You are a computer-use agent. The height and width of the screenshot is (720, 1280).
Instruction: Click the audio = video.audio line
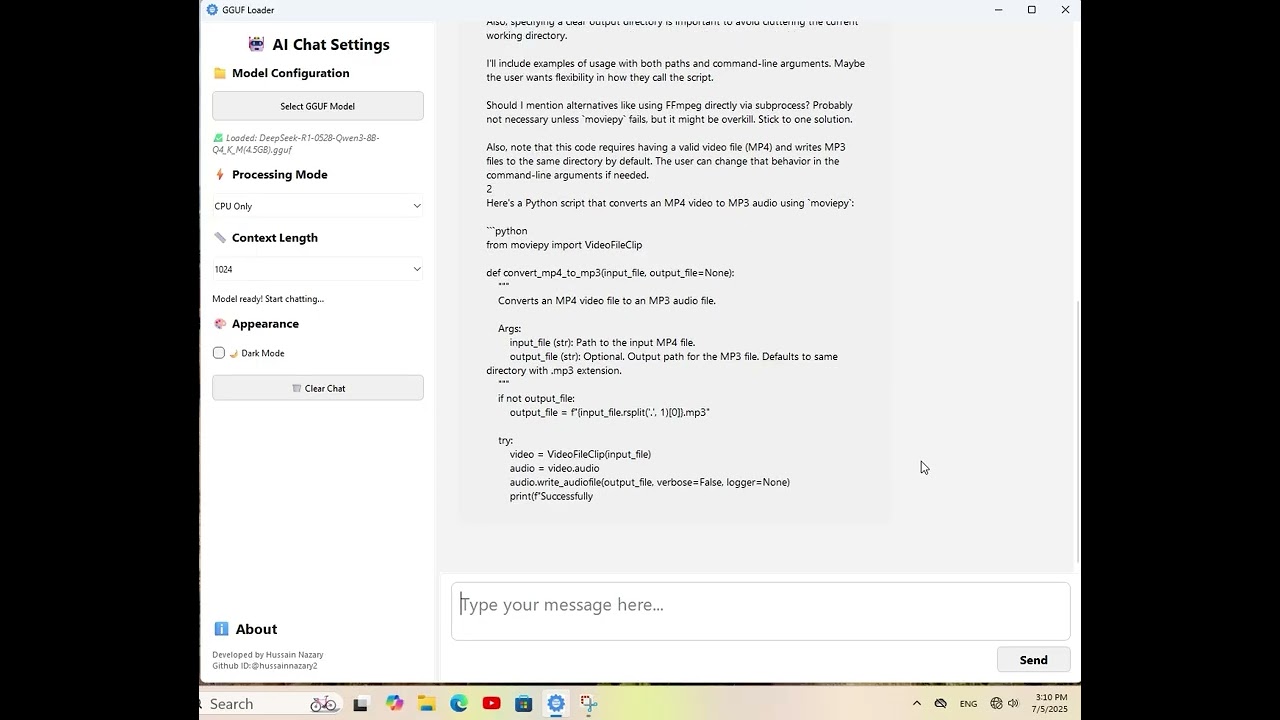[x=555, y=468]
